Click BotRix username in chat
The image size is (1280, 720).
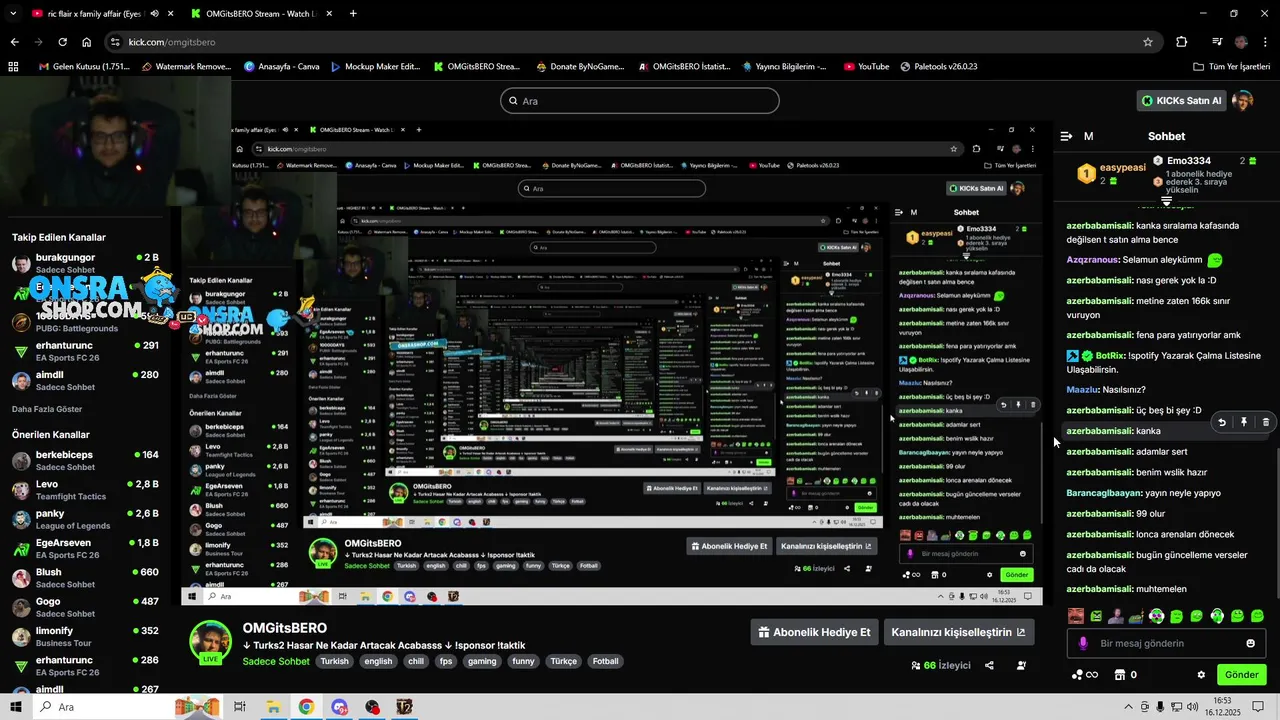[x=1110, y=355]
